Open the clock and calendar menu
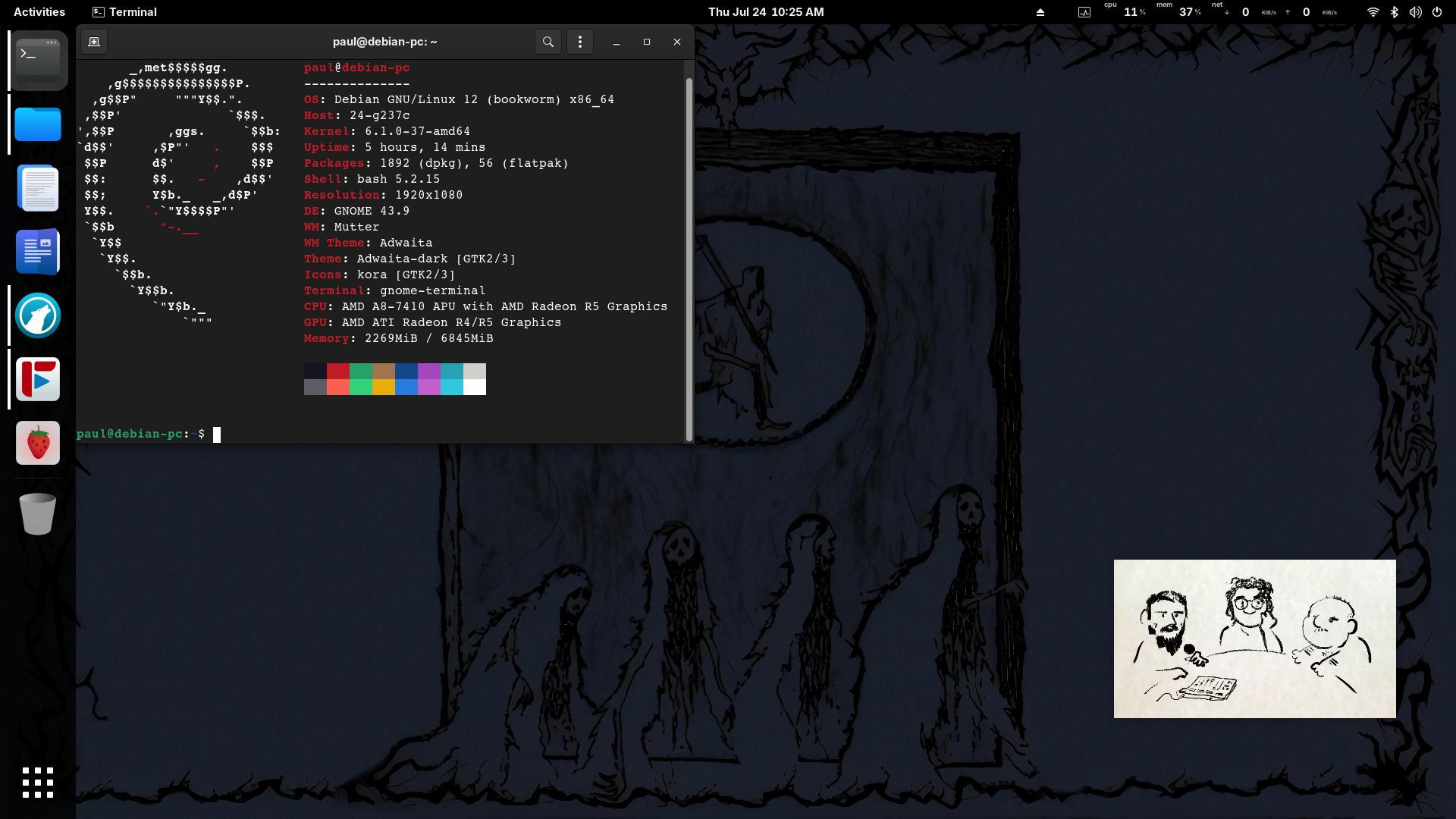Viewport: 1456px width, 819px height. click(766, 12)
